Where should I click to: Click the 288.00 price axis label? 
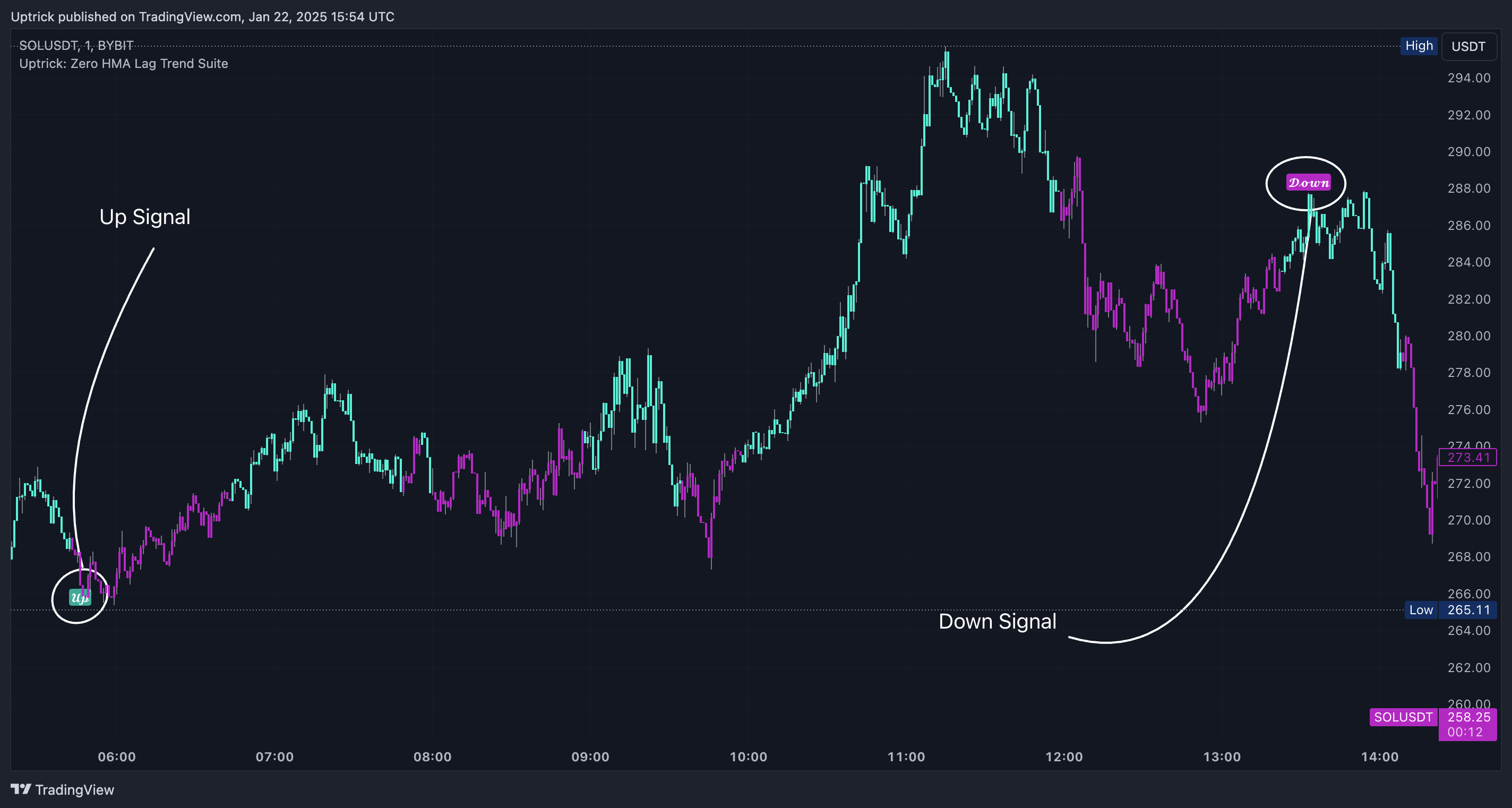click(1468, 188)
